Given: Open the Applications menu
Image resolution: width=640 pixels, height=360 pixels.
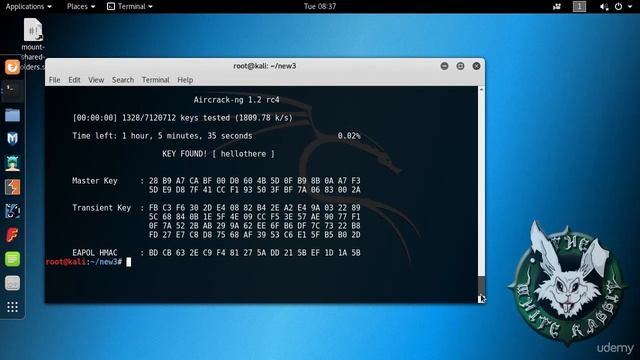Looking at the screenshot, I should coord(28,7).
